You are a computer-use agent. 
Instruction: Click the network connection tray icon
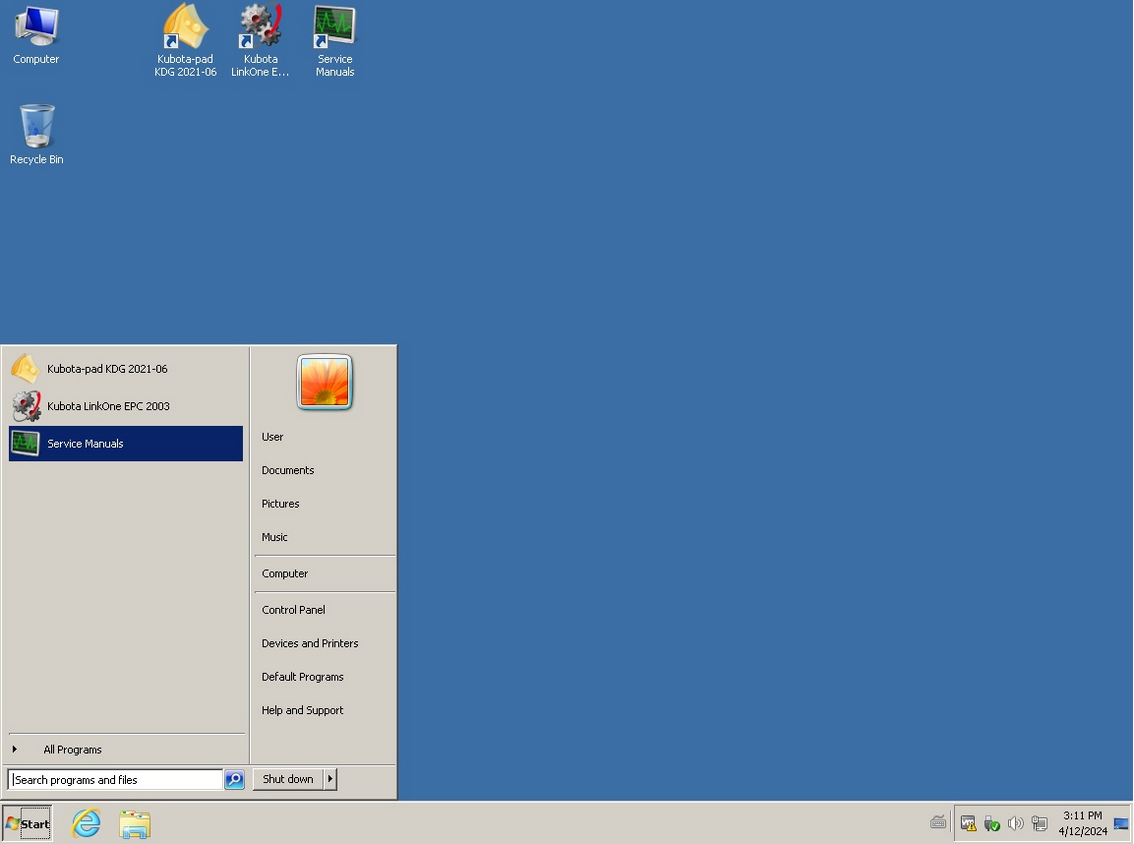click(x=1039, y=823)
